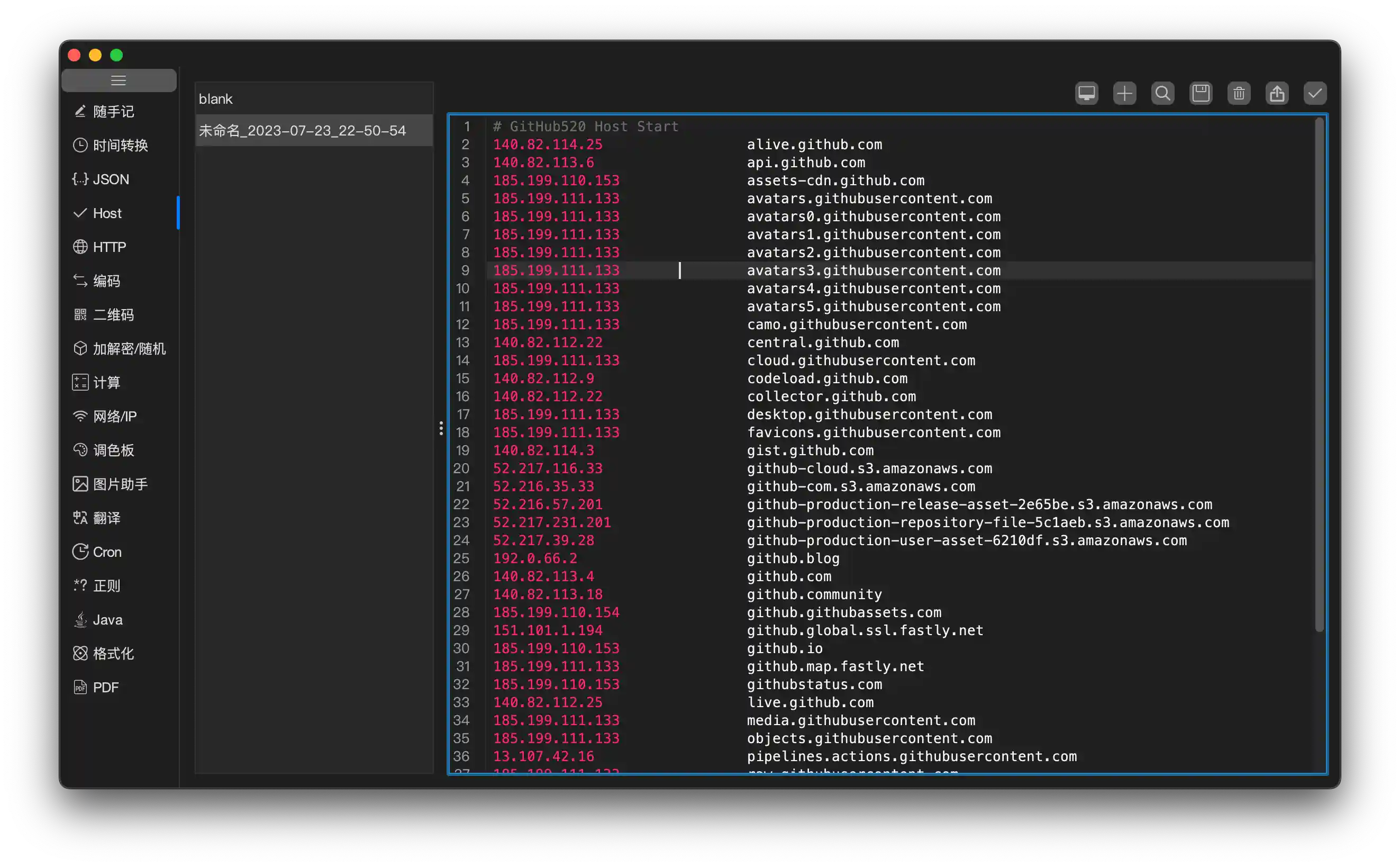
Task: Apply the host with the checkmark toolbar icon
Action: tap(1315, 94)
